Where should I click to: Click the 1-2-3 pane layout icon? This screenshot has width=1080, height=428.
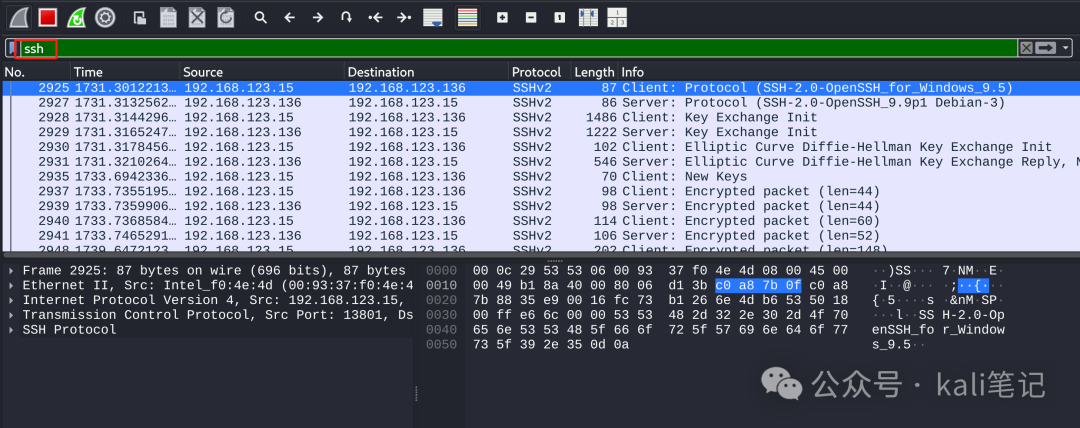coord(617,17)
